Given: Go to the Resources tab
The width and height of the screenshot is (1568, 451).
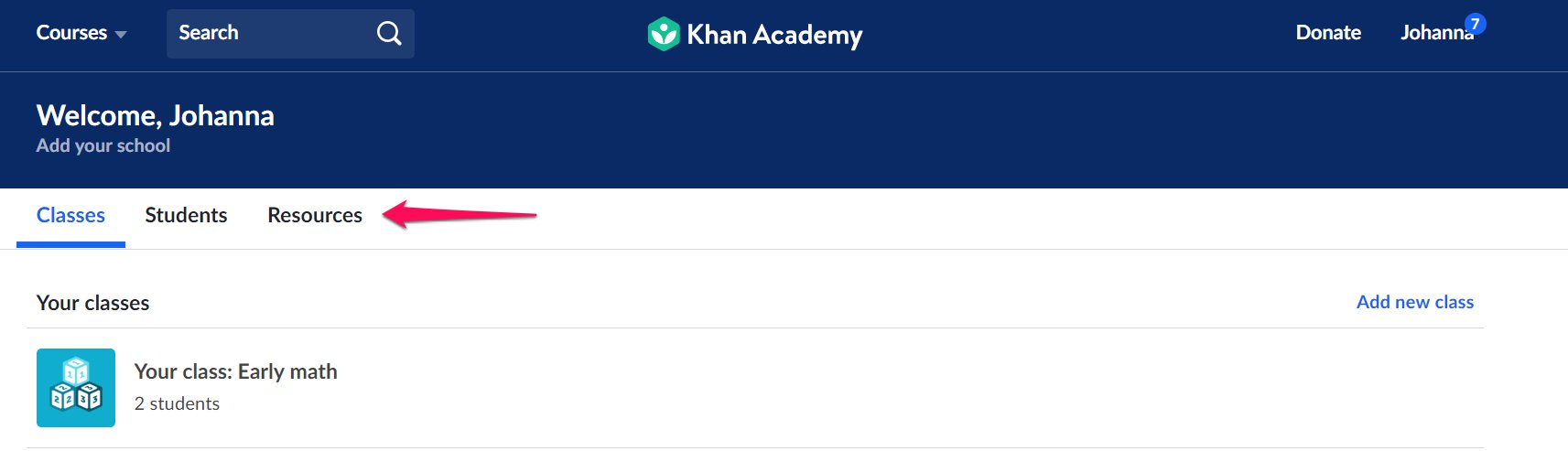Looking at the screenshot, I should coord(315,215).
